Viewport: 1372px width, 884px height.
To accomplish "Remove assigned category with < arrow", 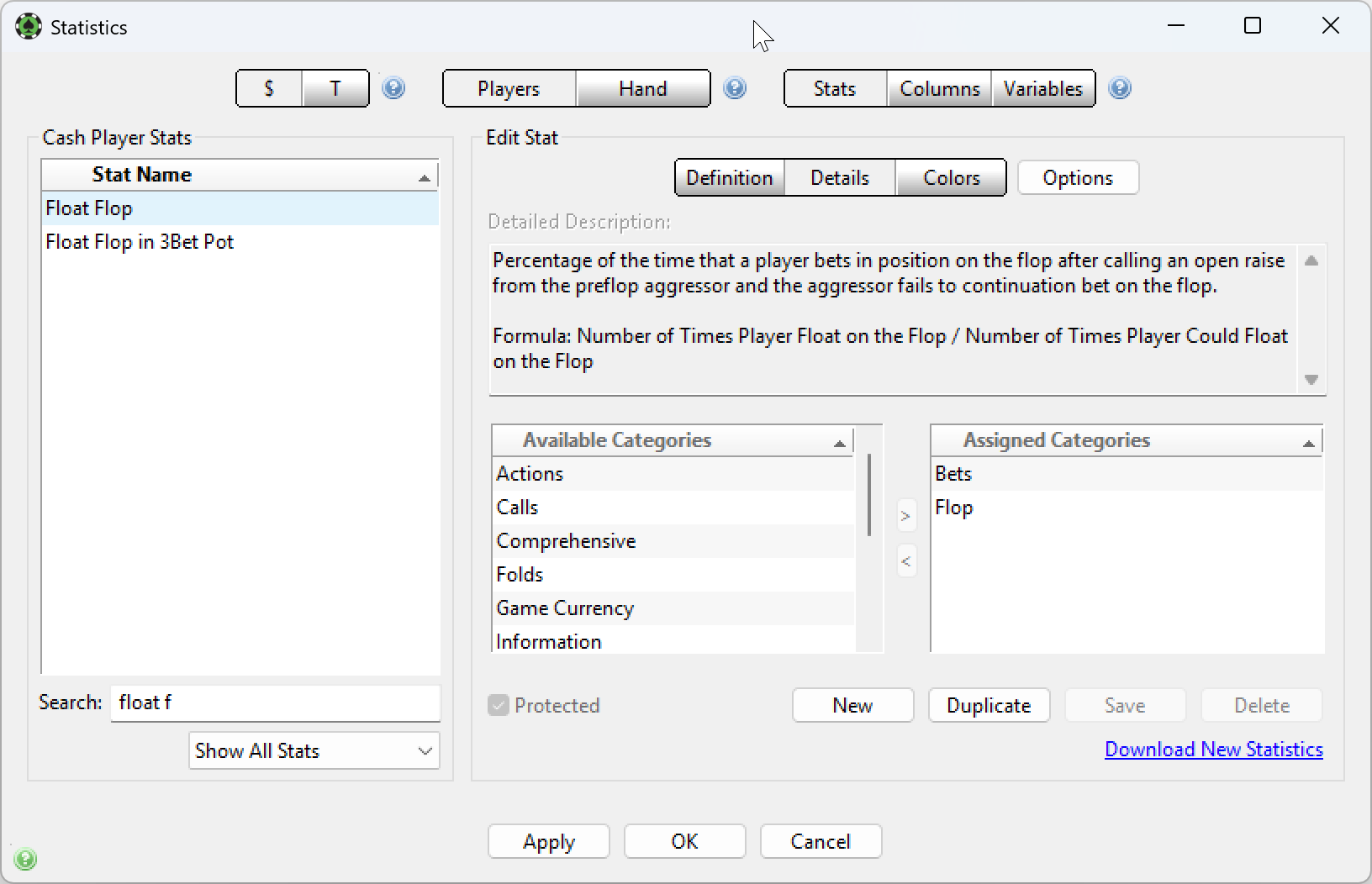I will pos(905,561).
